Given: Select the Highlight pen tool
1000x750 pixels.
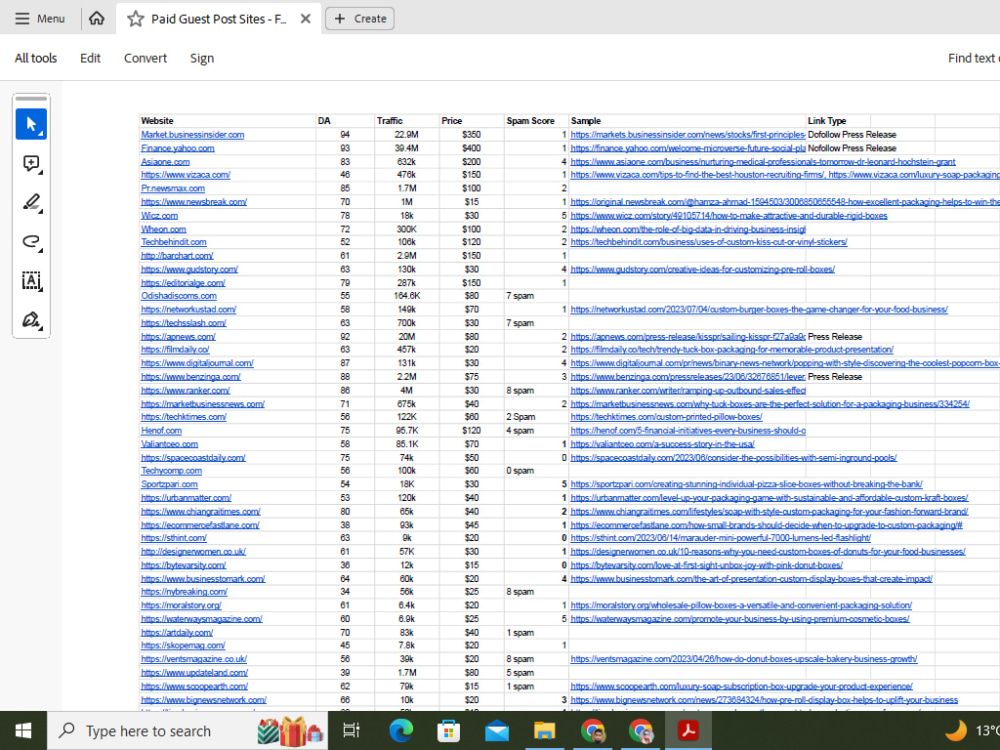Looking at the screenshot, I should [x=31, y=203].
